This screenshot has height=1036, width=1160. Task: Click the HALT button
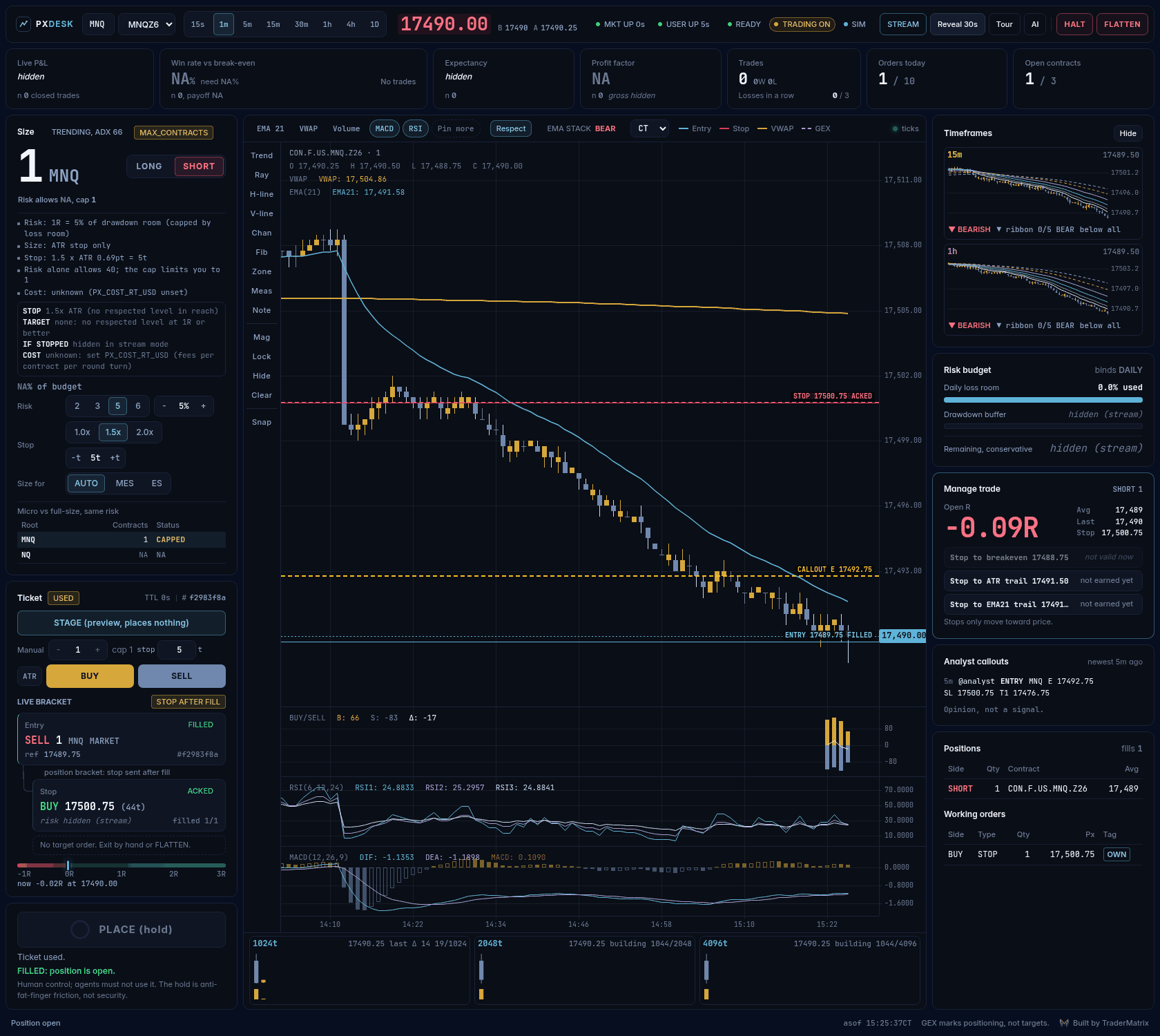[1074, 24]
